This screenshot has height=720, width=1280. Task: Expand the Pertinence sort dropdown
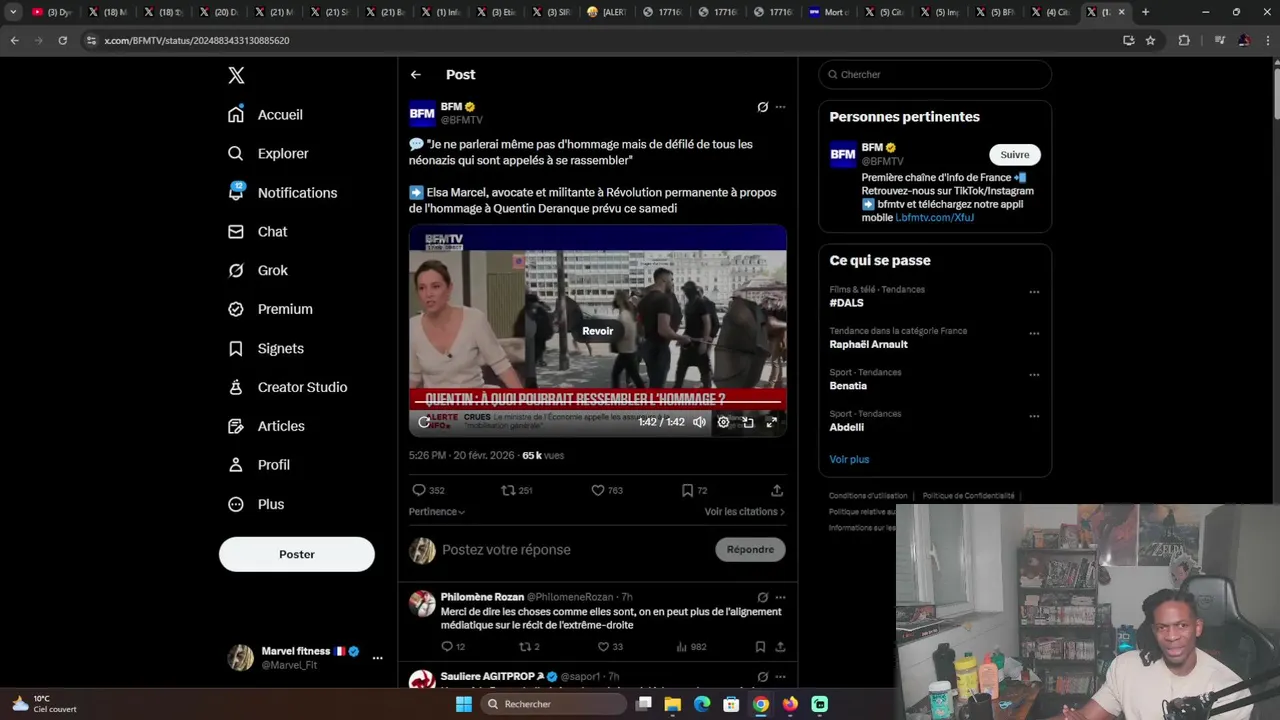point(437,512)
